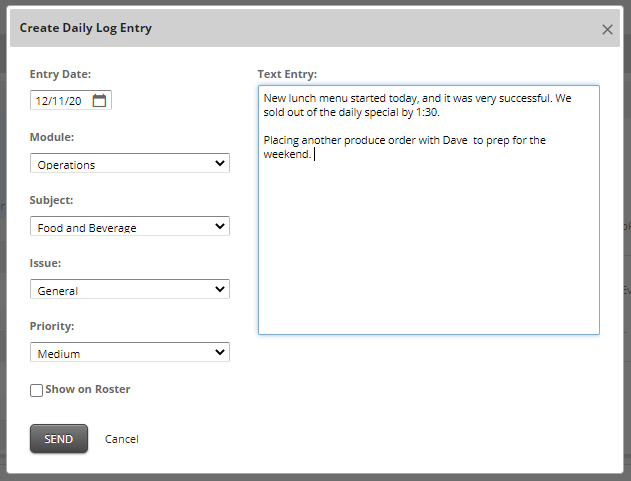Screen dimensions: 631x481
Task: Click the "Show on Roster" label text
Action: point(87,389)
